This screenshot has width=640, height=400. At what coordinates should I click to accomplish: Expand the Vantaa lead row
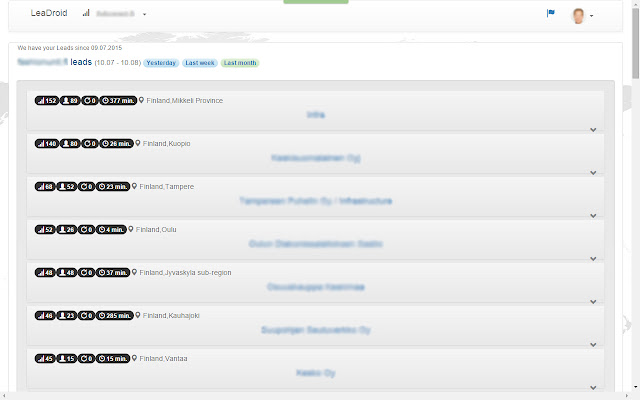[593, 387]
